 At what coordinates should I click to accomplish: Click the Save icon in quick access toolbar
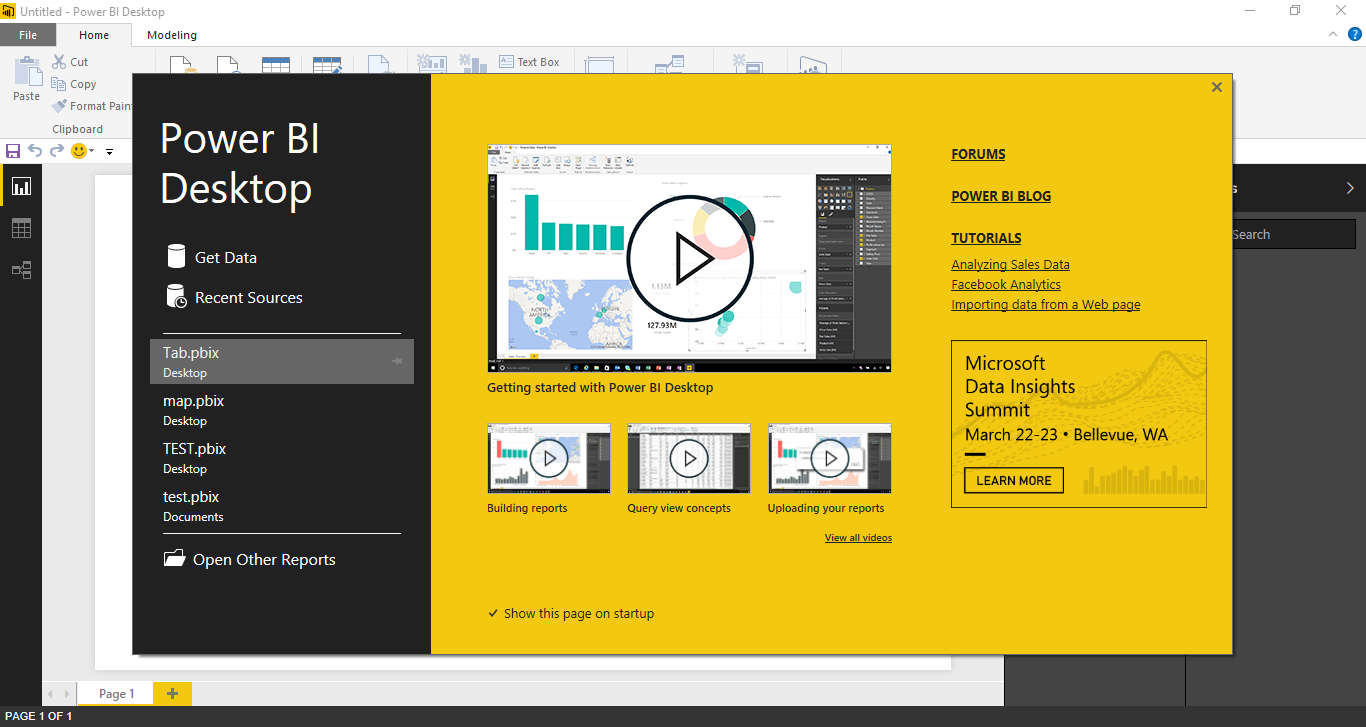pyautogui.click(x=13, y=151)
